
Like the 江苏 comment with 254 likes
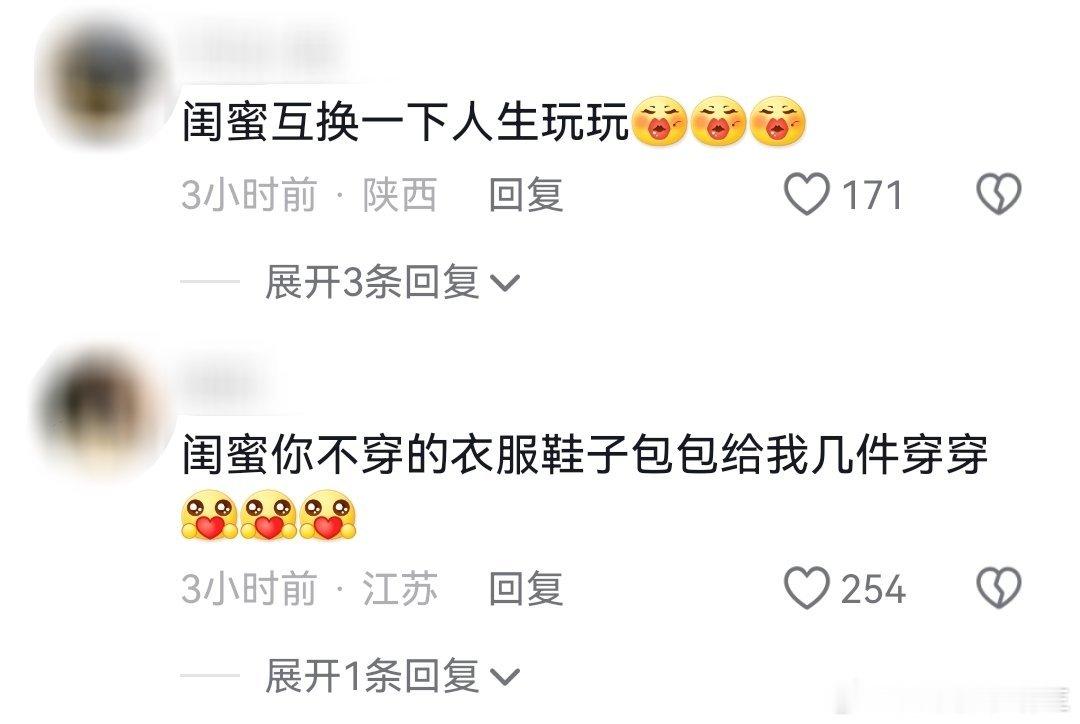(x=807, y=588)
